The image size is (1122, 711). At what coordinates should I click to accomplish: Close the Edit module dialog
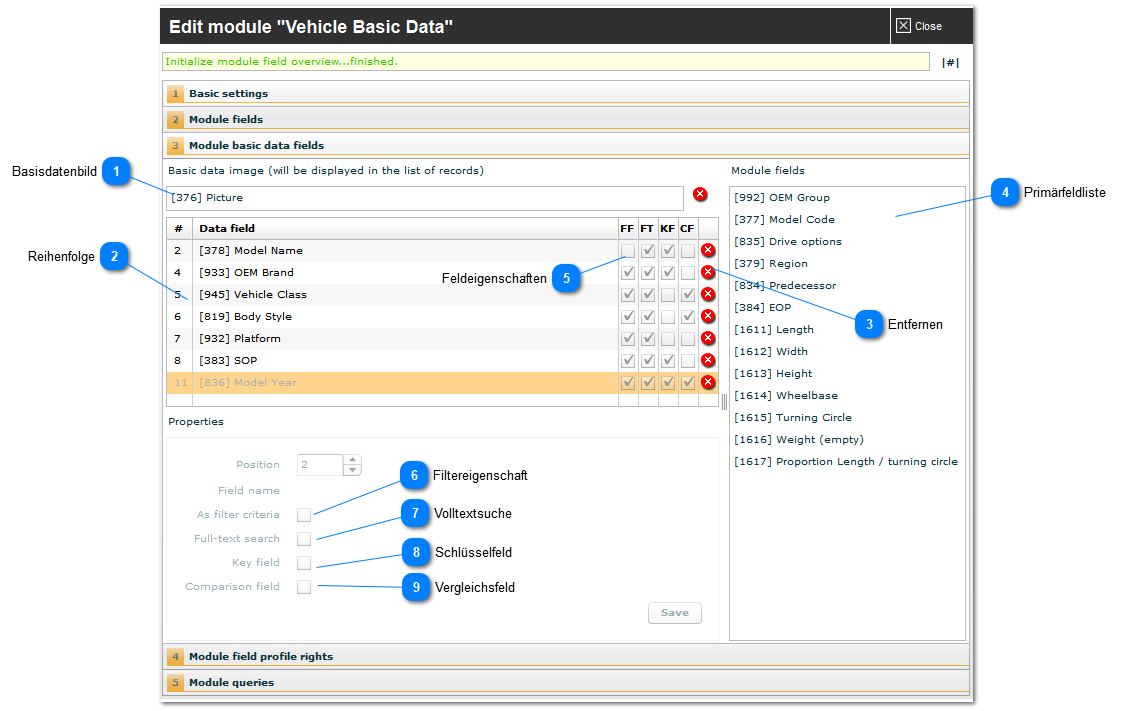click(919, 26)
